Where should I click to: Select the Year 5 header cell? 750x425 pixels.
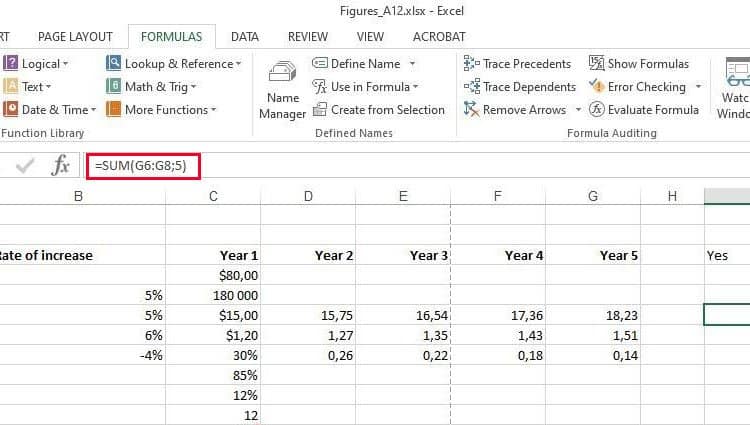point(593,255)
